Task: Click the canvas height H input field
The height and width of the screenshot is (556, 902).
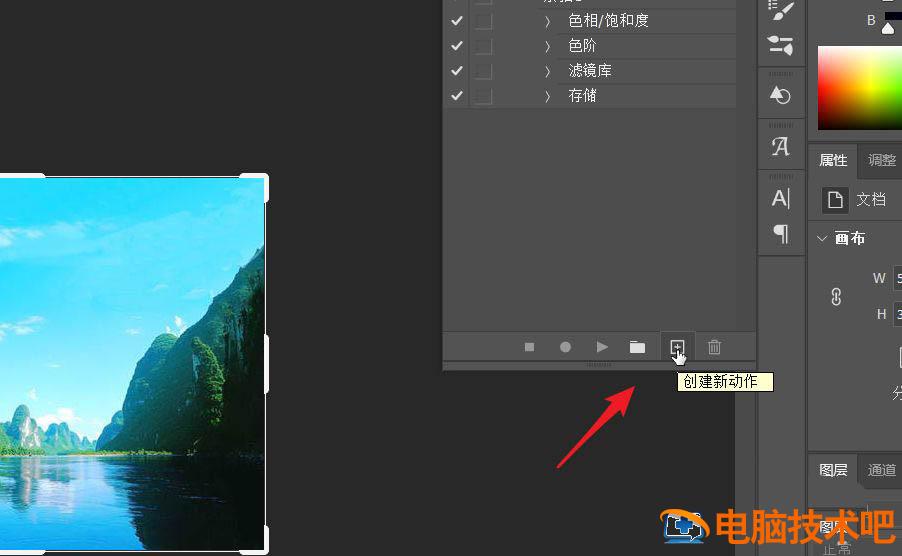Action: 897,314
